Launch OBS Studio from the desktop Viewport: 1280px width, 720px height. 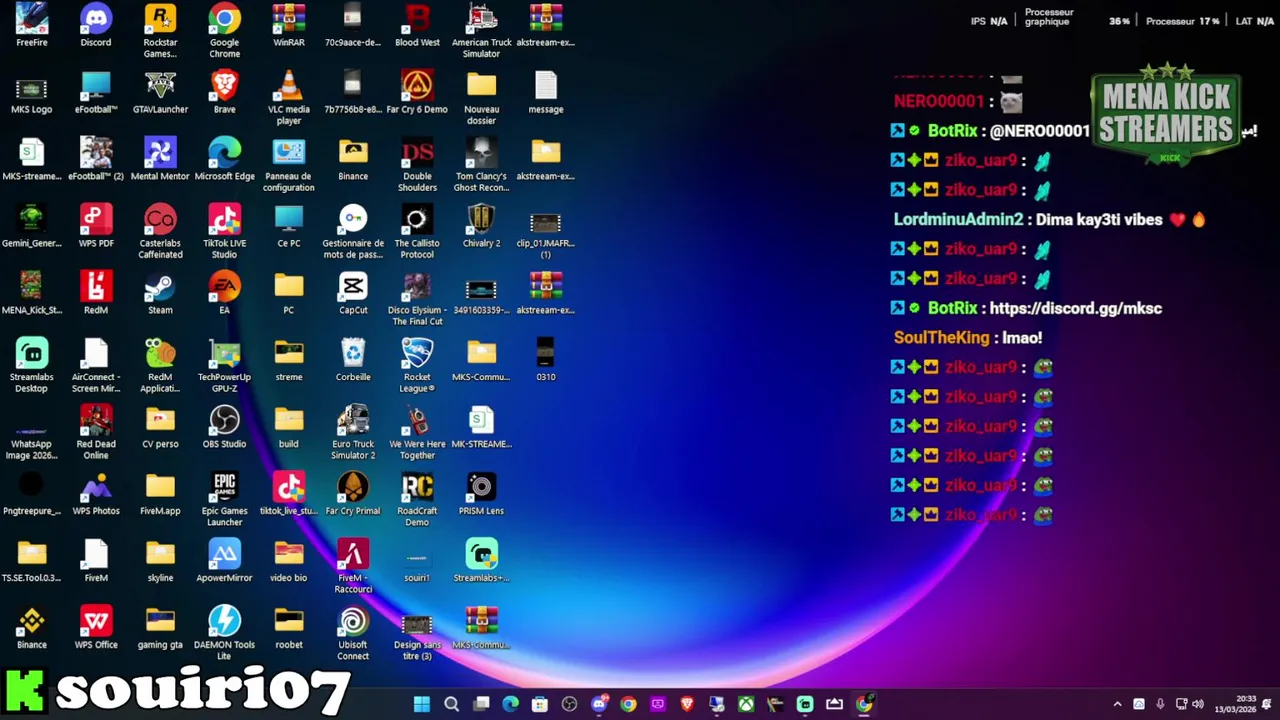224,427
